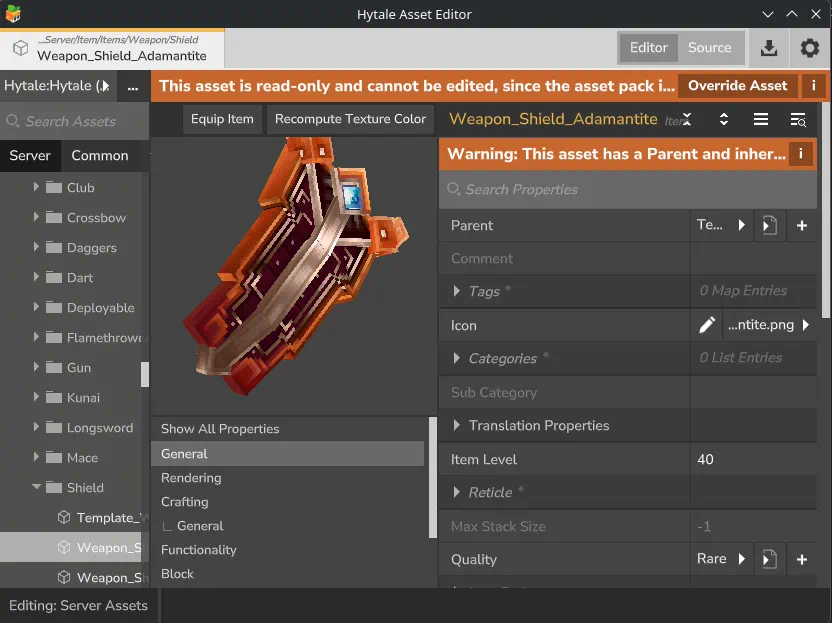The height and width of the screenshot is (623, 832).
Task: Click Editing: Server Assets status text
Action: (x=78, y=605)
